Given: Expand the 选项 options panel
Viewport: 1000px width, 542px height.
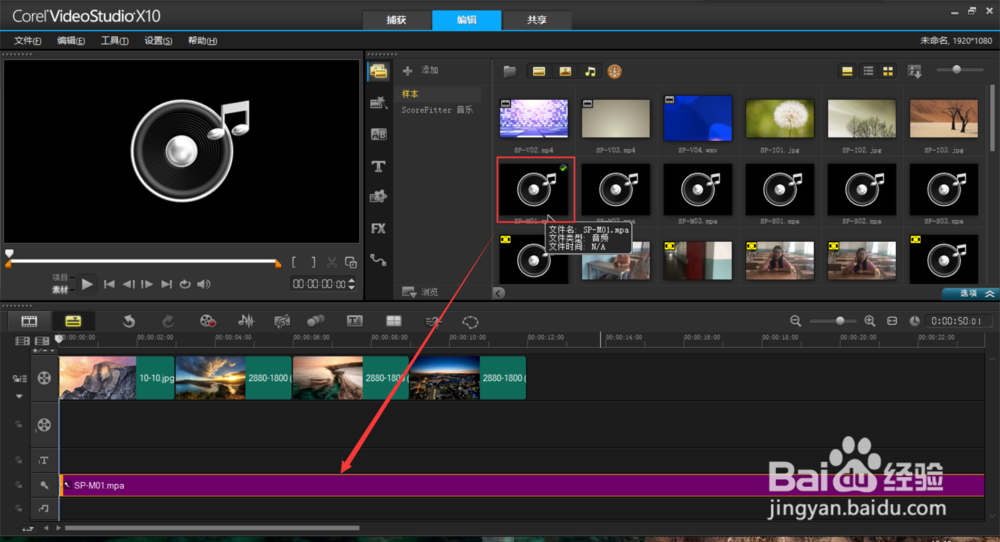Looking at the screenshot, I should tap(970, 293).
